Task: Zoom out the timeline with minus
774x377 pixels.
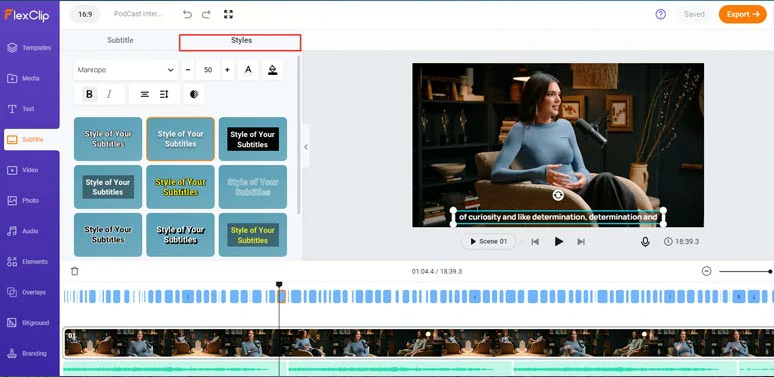Action: coord(706,271)
